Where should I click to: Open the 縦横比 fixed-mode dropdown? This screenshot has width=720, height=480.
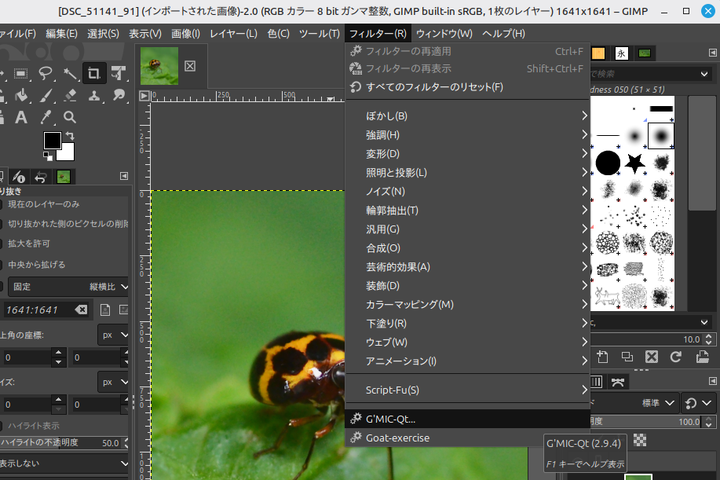[108, 287]
